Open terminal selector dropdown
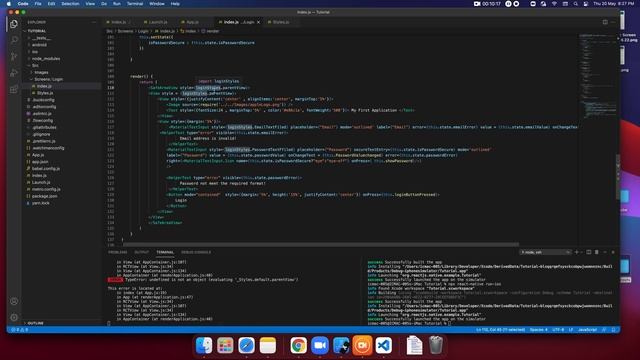Image resolution: width=640 pixels, height=360 pixels. pyautogui.click(x=545, y=252)
